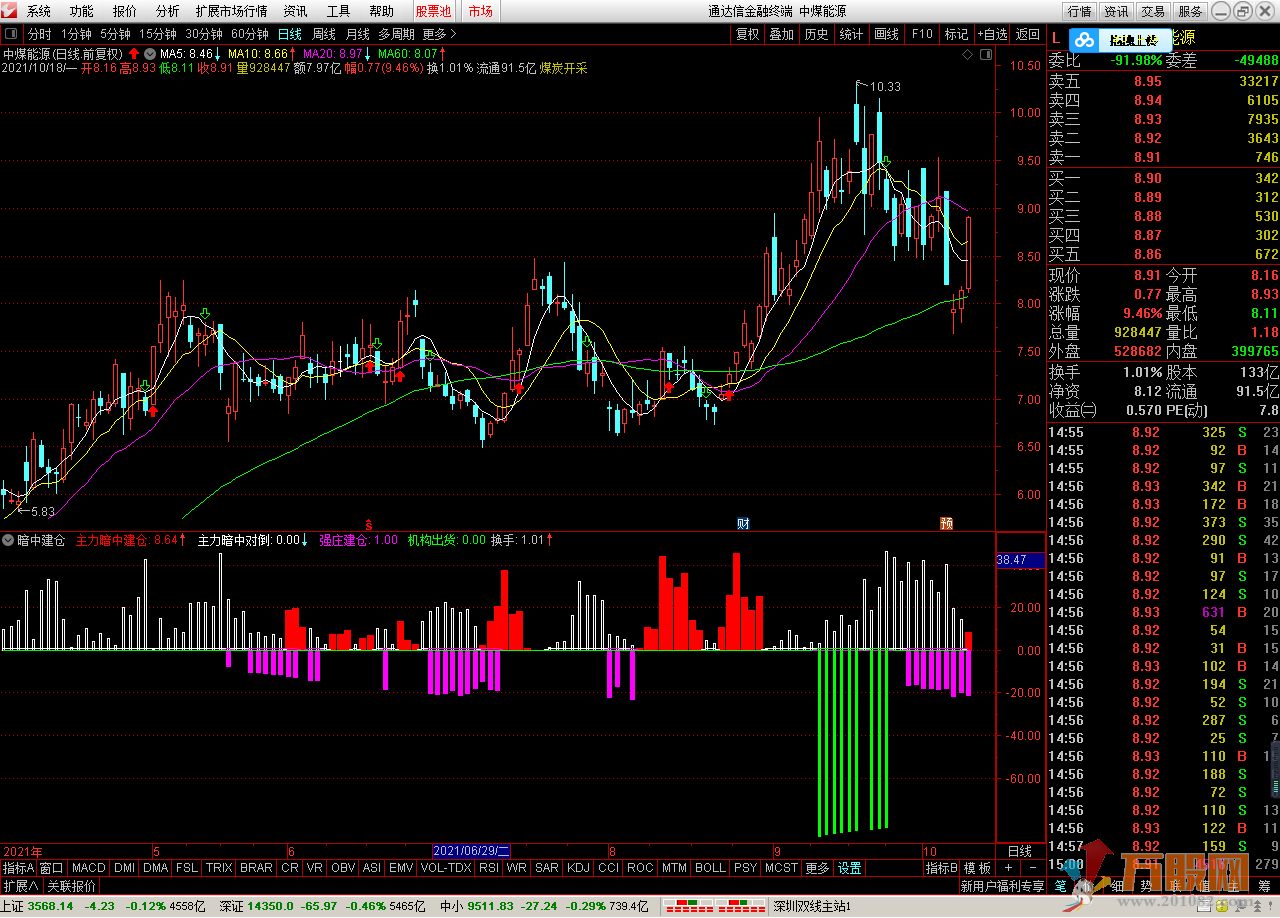Click the 历史 toolbar button
The height and width of the screenshot is (918, 1280).
(x=816, y=34)
